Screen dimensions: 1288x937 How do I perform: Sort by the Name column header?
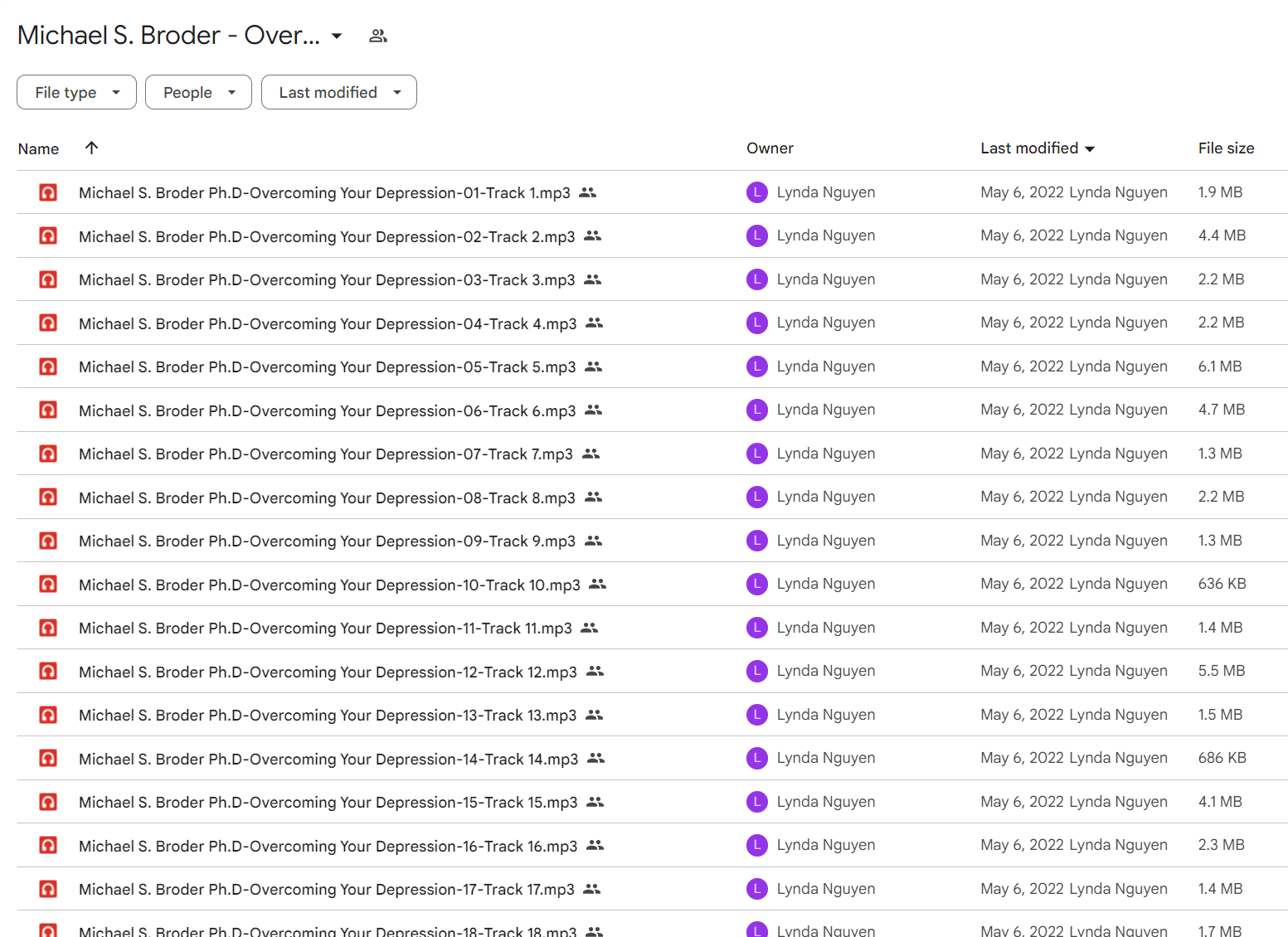click(38, 148)
